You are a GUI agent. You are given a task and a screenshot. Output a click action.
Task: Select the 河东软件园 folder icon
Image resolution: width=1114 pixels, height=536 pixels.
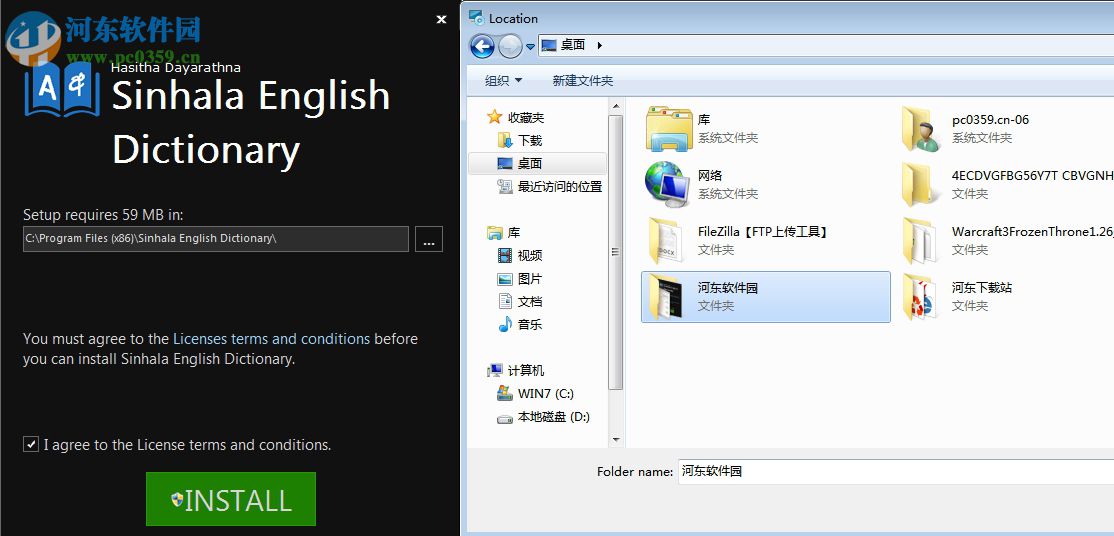[666, 297]
